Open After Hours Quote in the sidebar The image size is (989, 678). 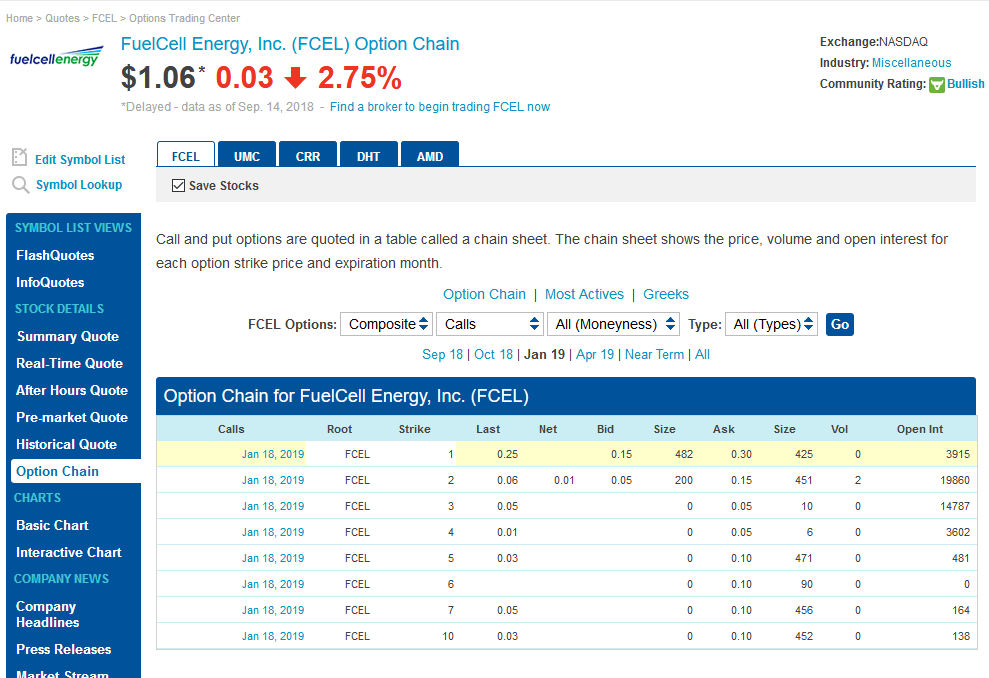pyautogui.click(x=72, y=390)
